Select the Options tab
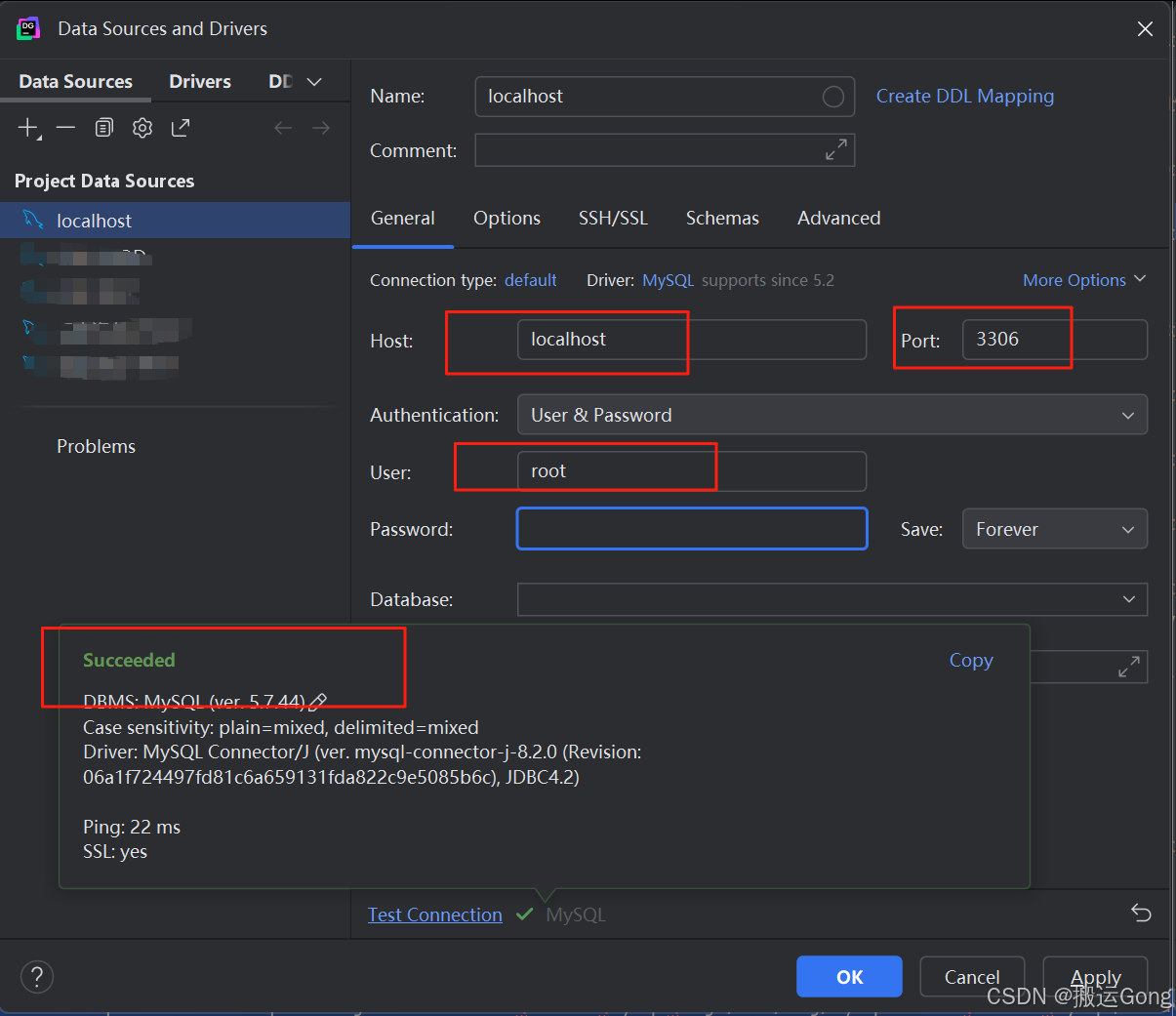The image size is (1176, 1016). [507, 218]
